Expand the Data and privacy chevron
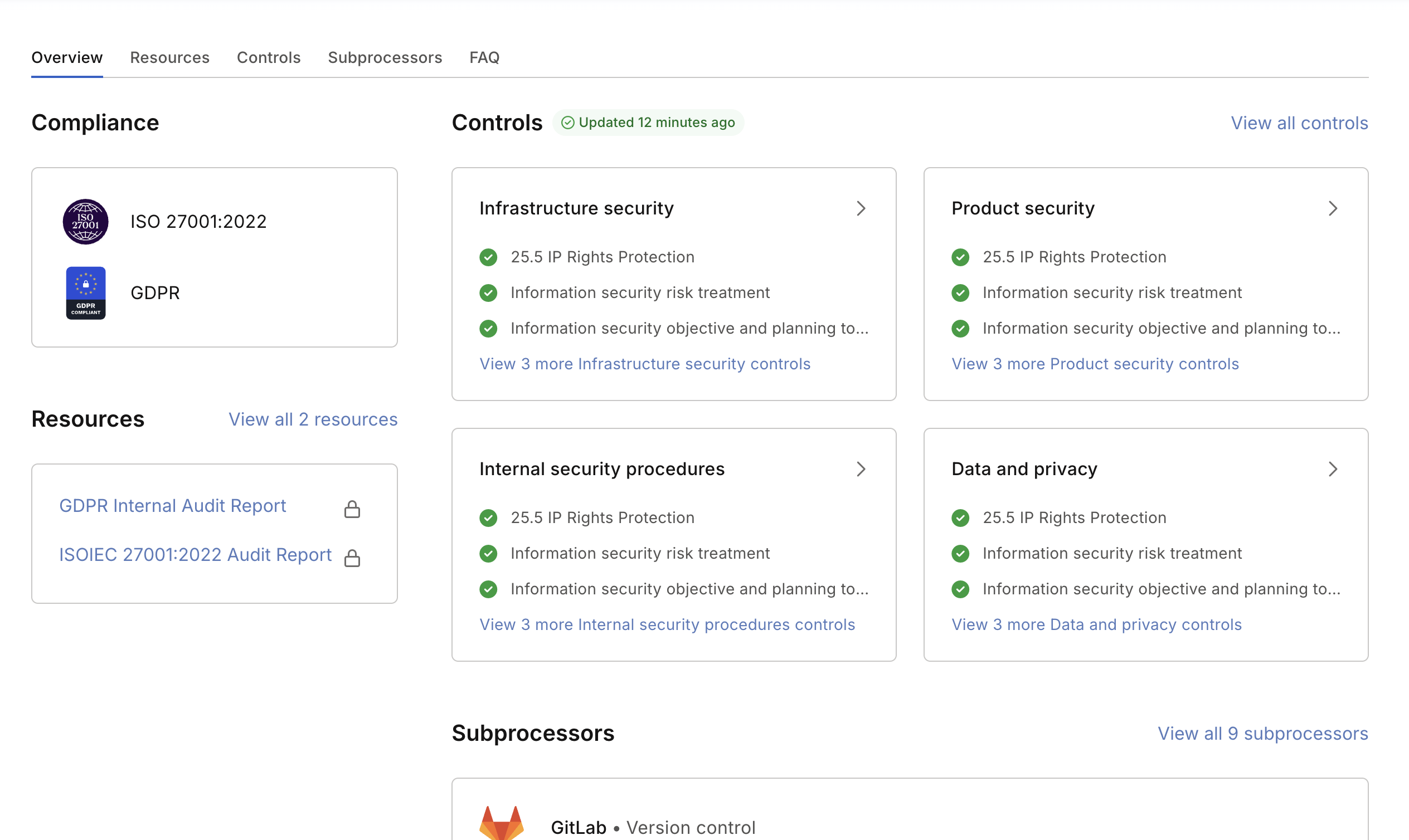 [1333, 468]
